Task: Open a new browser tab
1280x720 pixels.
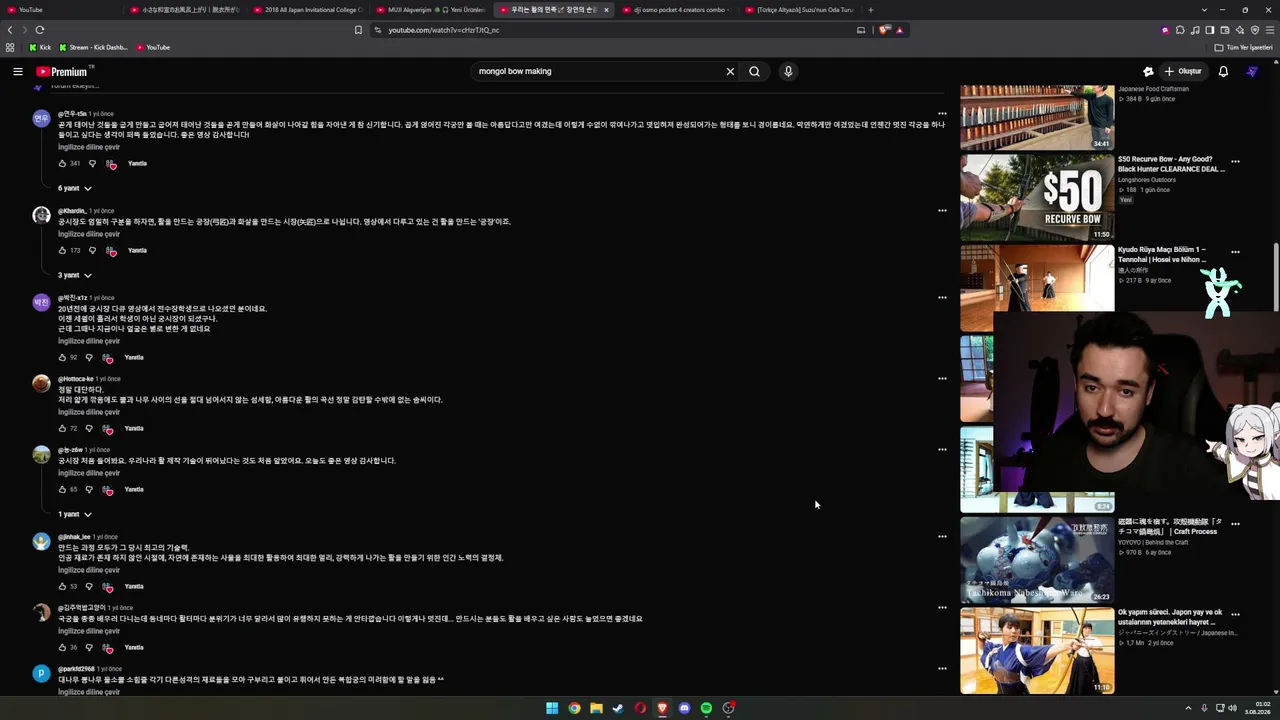Action: (871, 10)
